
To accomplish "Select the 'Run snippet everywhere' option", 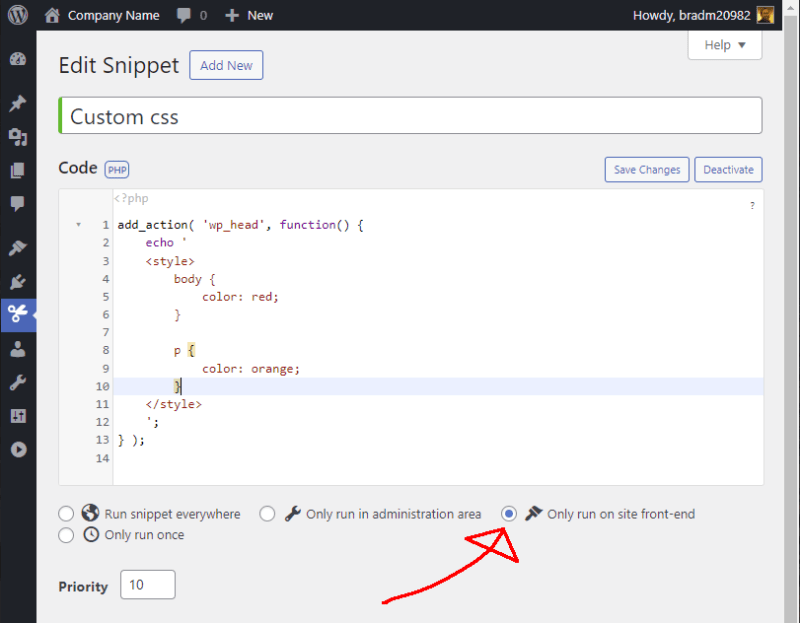I will (66, 513).
